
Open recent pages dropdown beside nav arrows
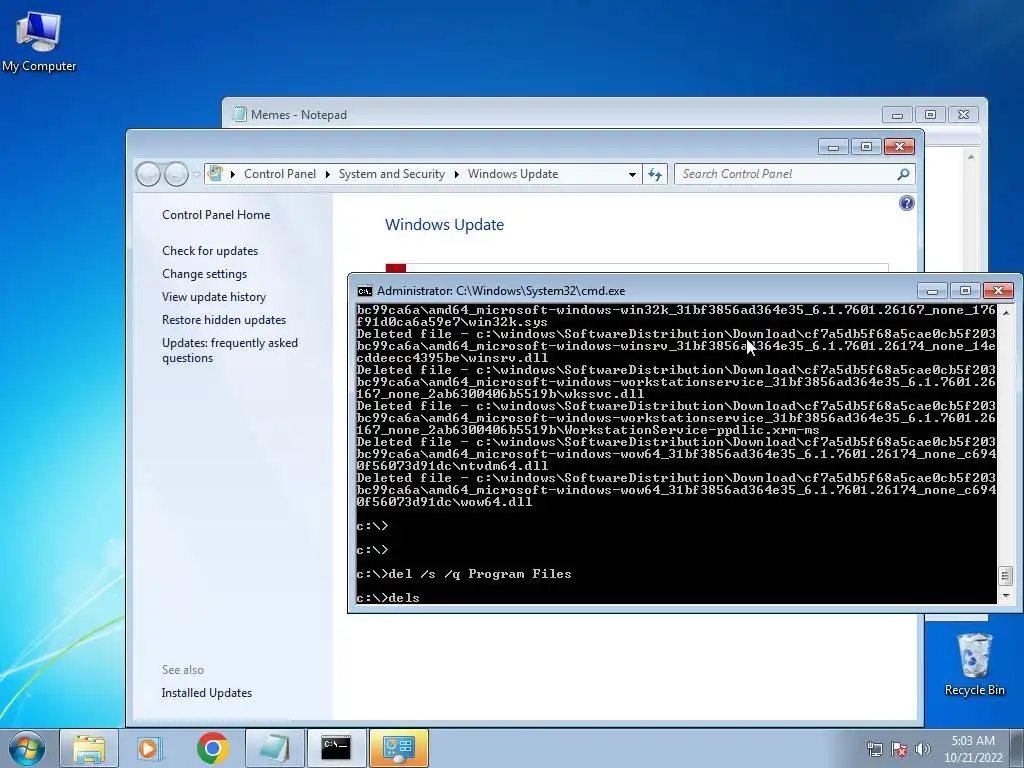pos(196,174)
